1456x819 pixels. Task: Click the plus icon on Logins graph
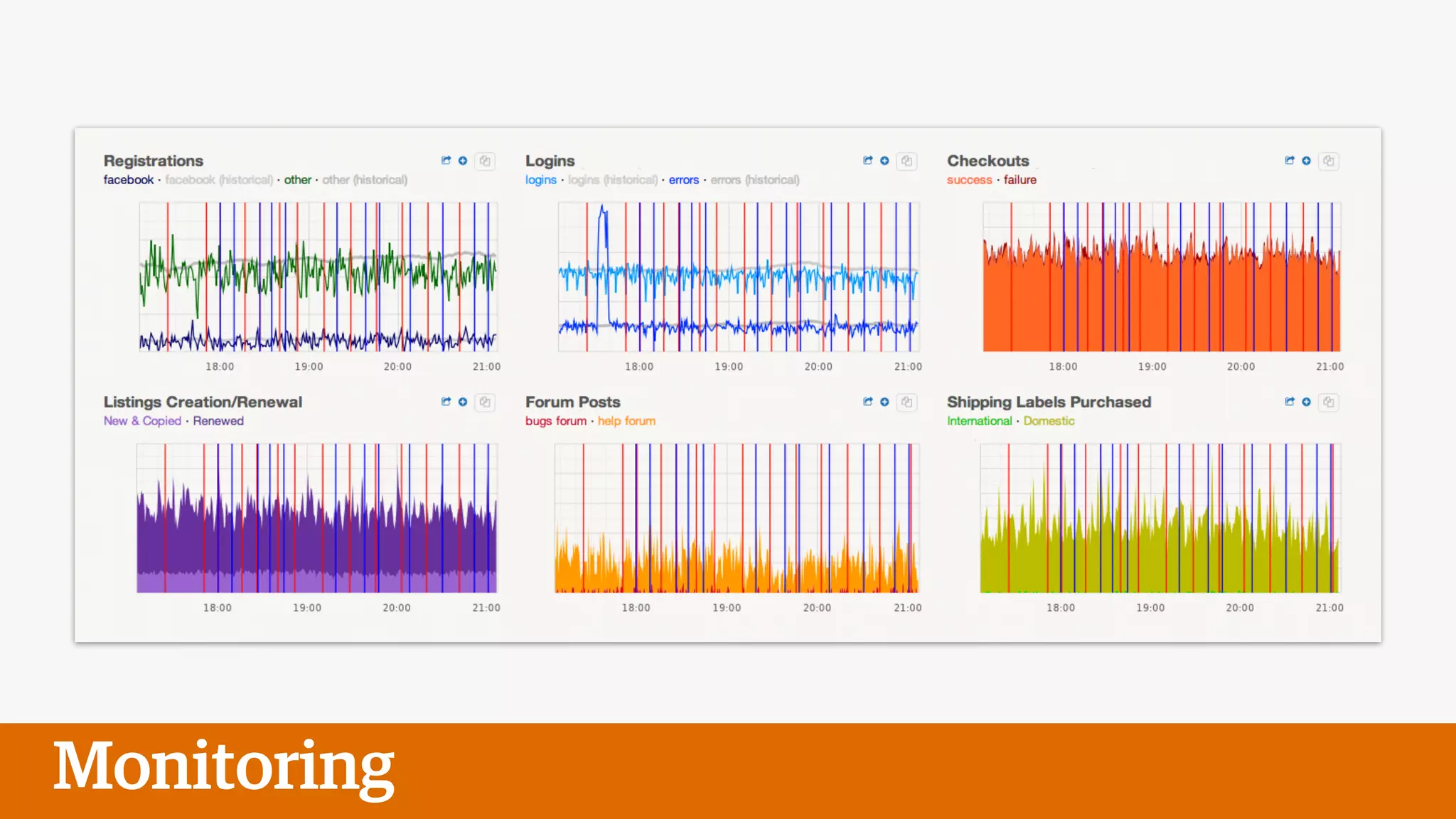click(884, 161)
